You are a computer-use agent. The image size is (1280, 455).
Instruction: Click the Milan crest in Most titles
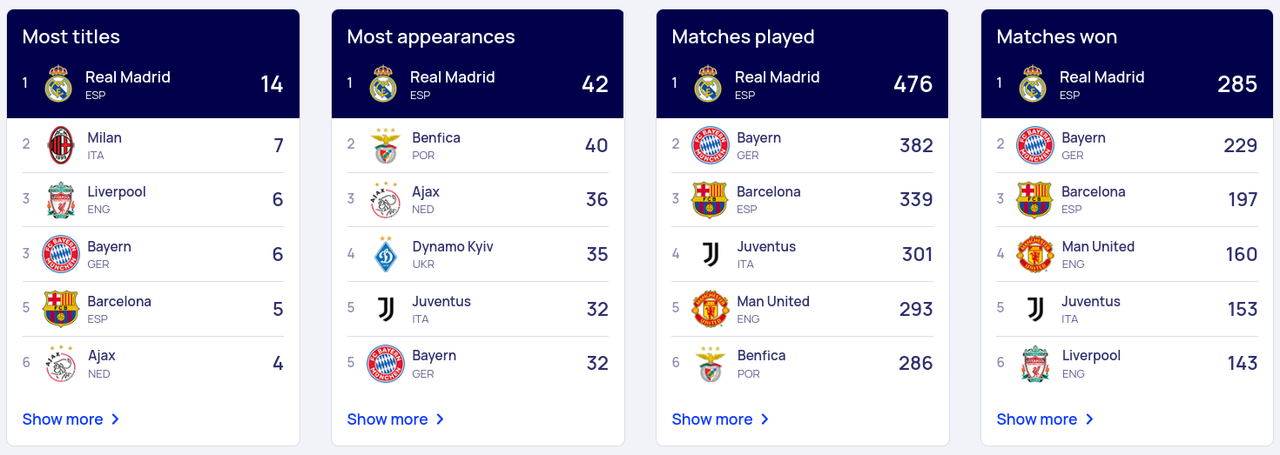[x=61, y=146]
